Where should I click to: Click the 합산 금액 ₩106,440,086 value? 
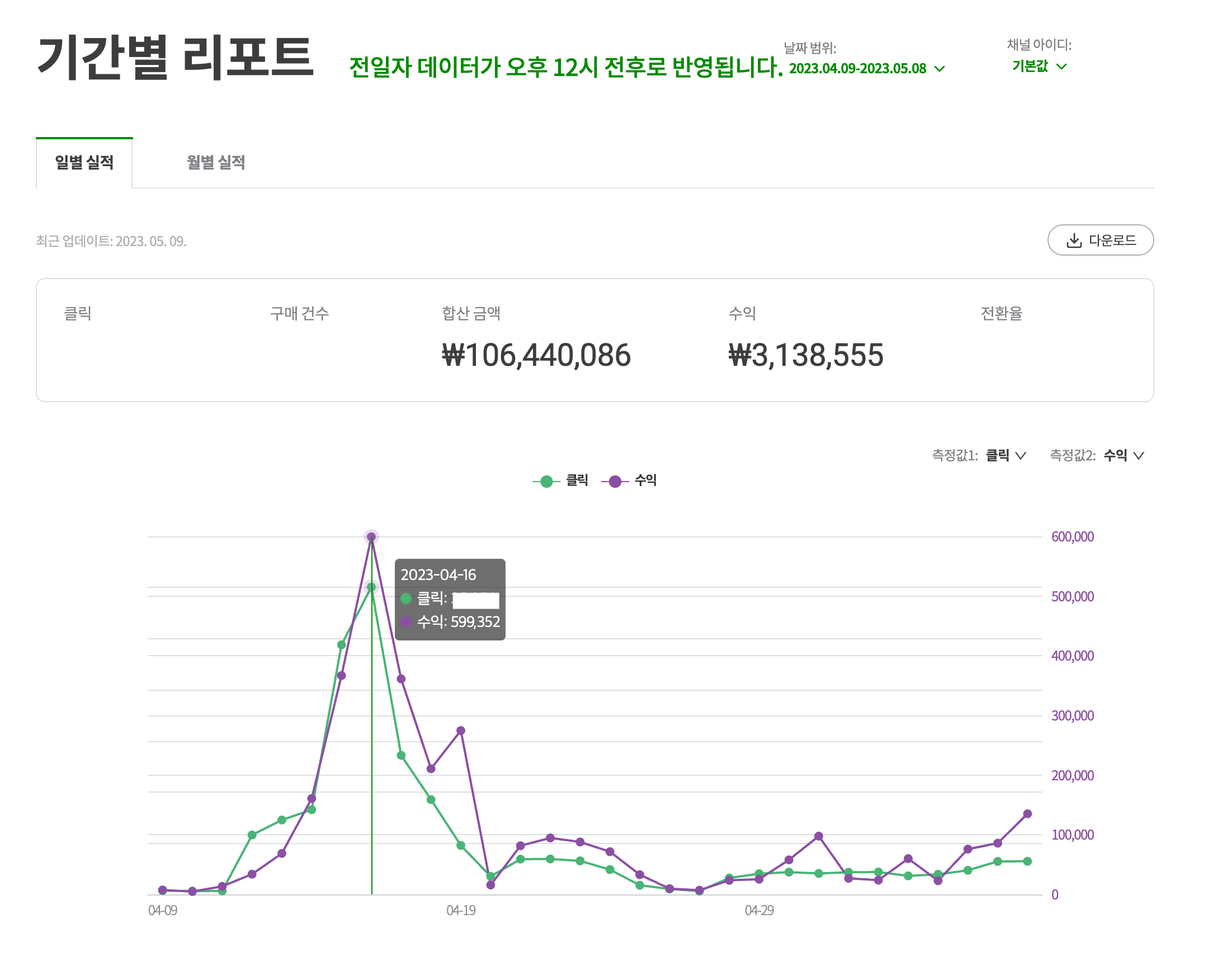(x=536, y=355)
